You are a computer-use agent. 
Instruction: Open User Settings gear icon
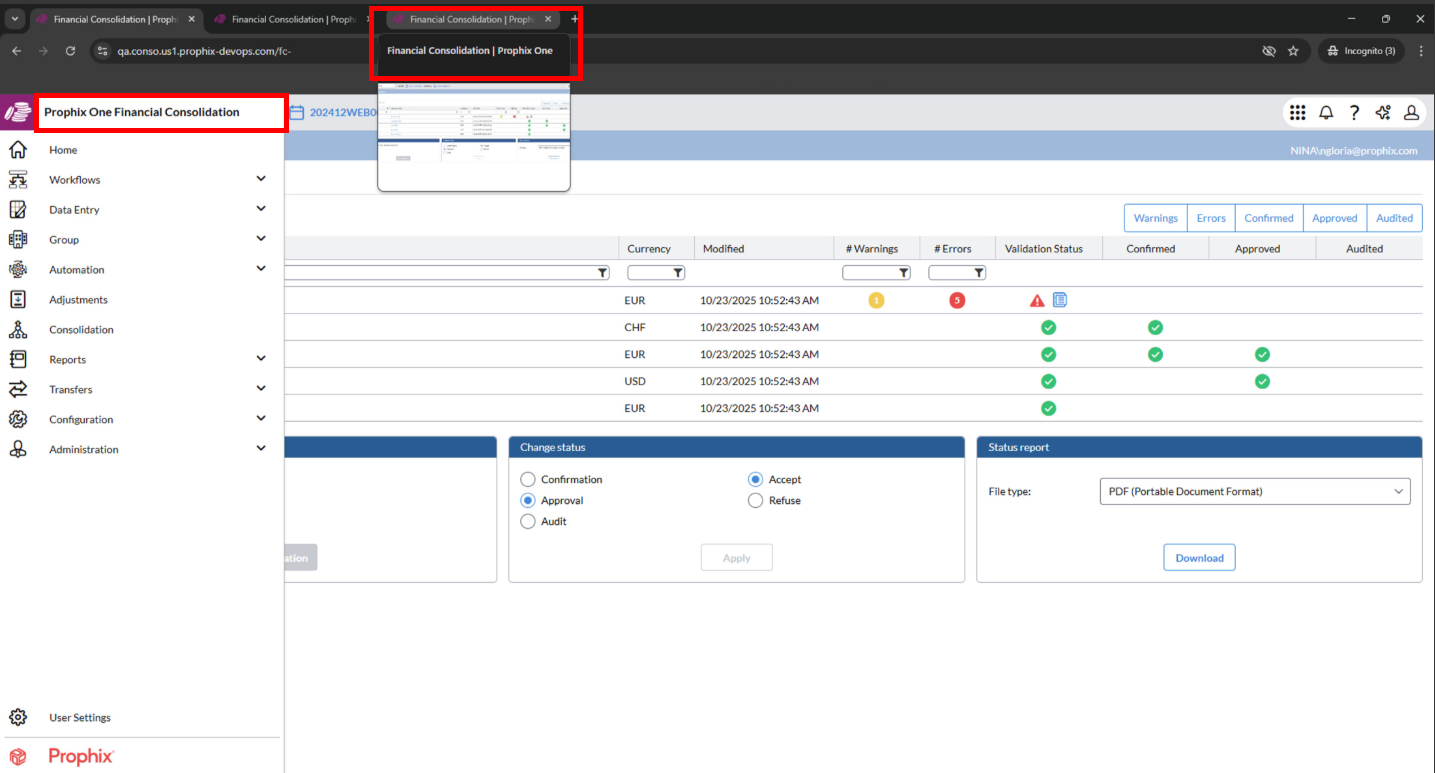point(18,717)
